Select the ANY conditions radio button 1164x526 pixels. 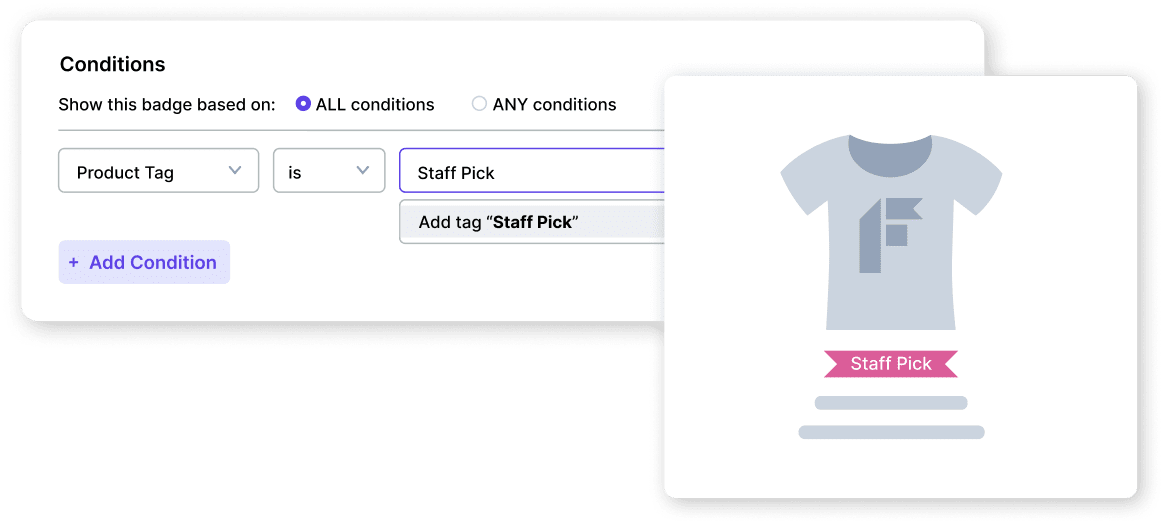(479, 104)
